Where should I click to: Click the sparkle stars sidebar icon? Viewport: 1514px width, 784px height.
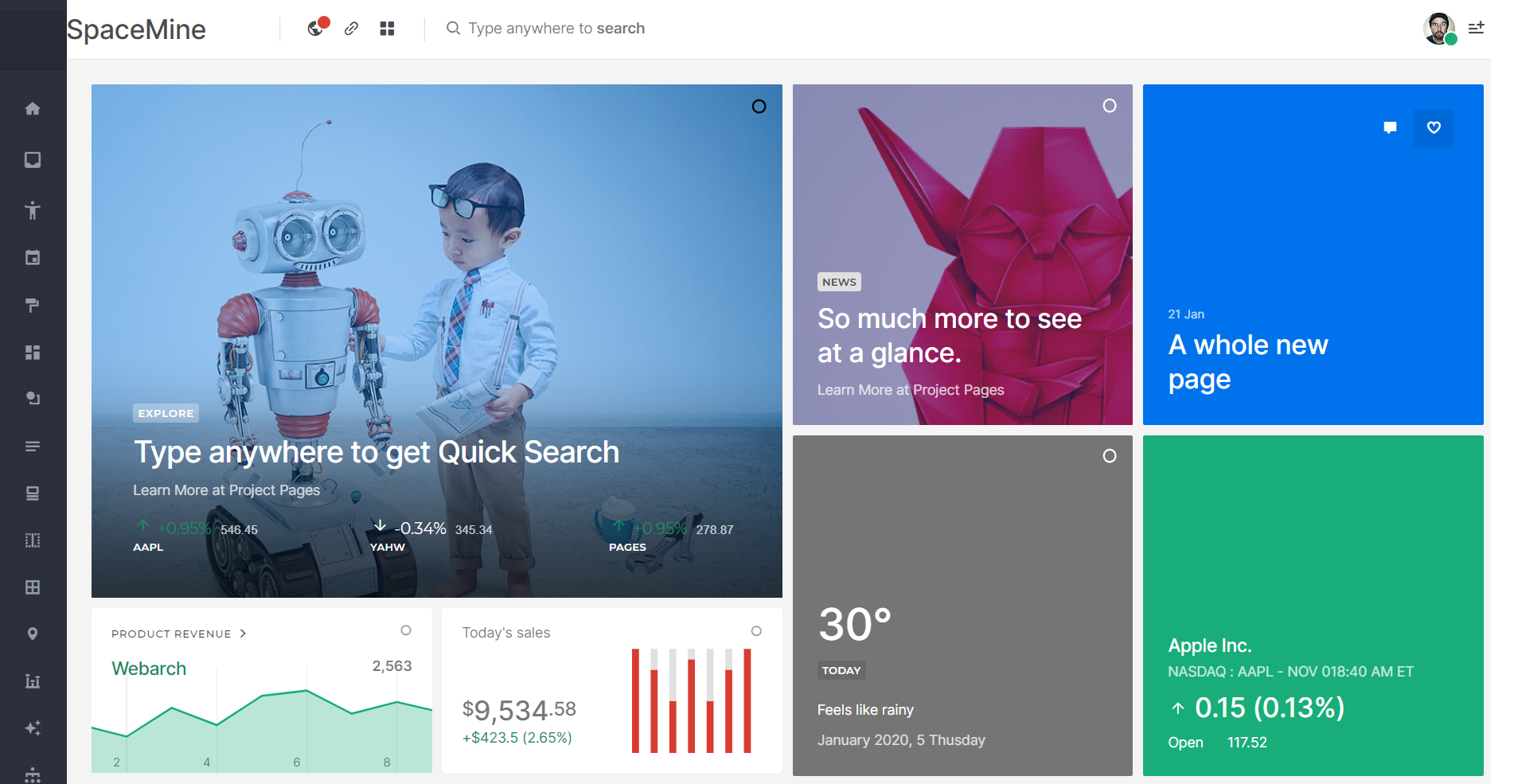33,728
